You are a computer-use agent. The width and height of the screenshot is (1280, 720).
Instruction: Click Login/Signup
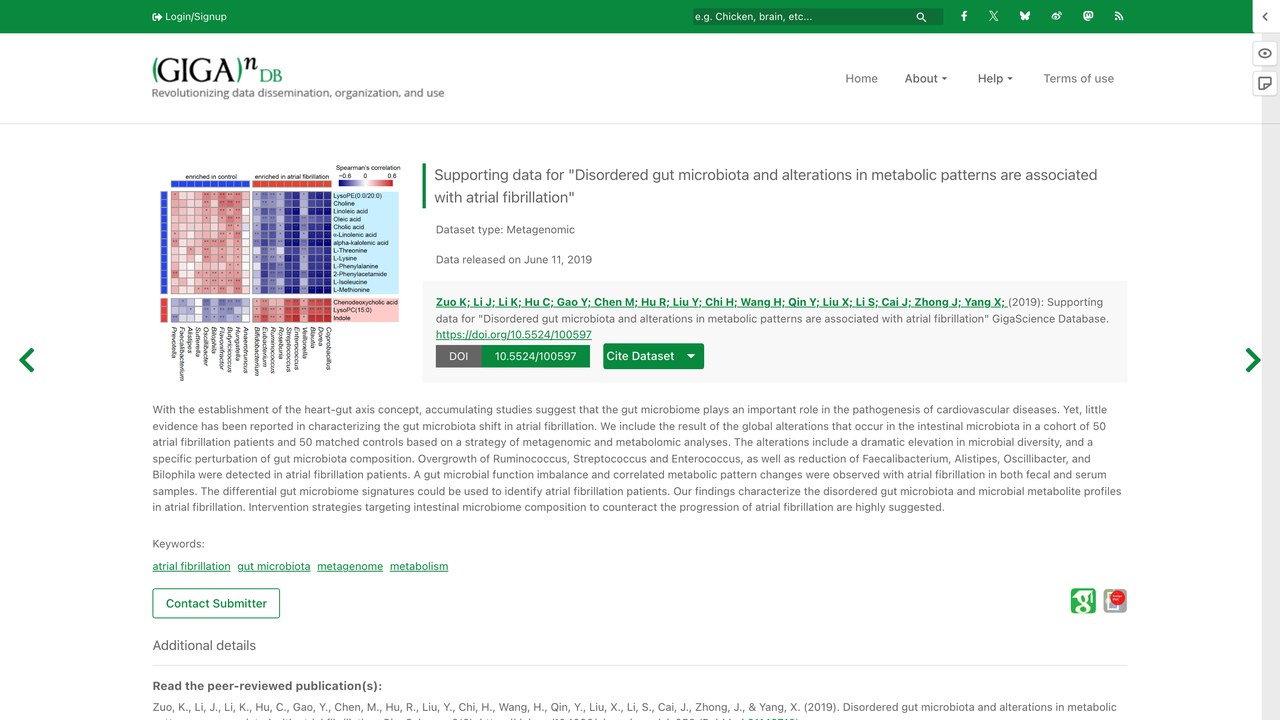pyautogui.click(x=189, y=17)
